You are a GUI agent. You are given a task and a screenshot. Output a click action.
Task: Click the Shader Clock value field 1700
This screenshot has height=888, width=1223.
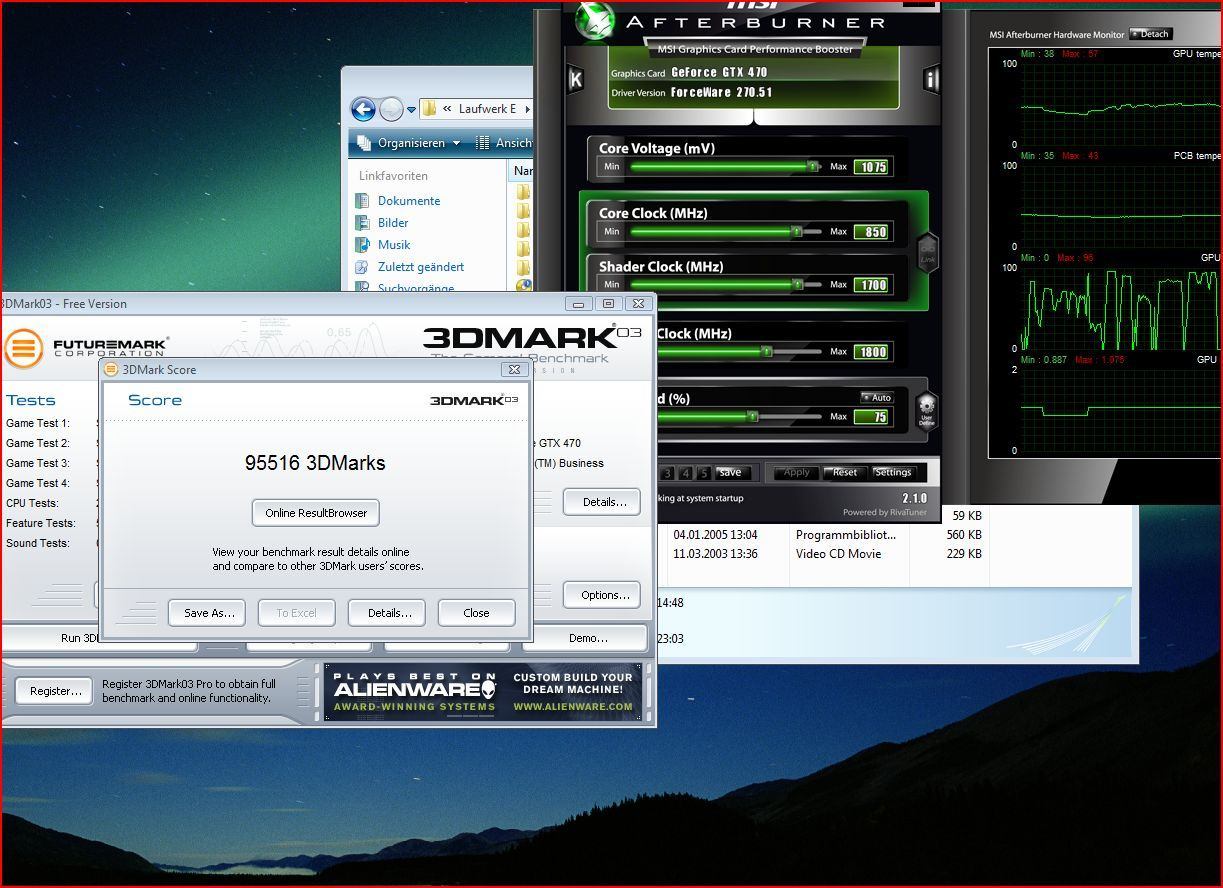[871, 285]
